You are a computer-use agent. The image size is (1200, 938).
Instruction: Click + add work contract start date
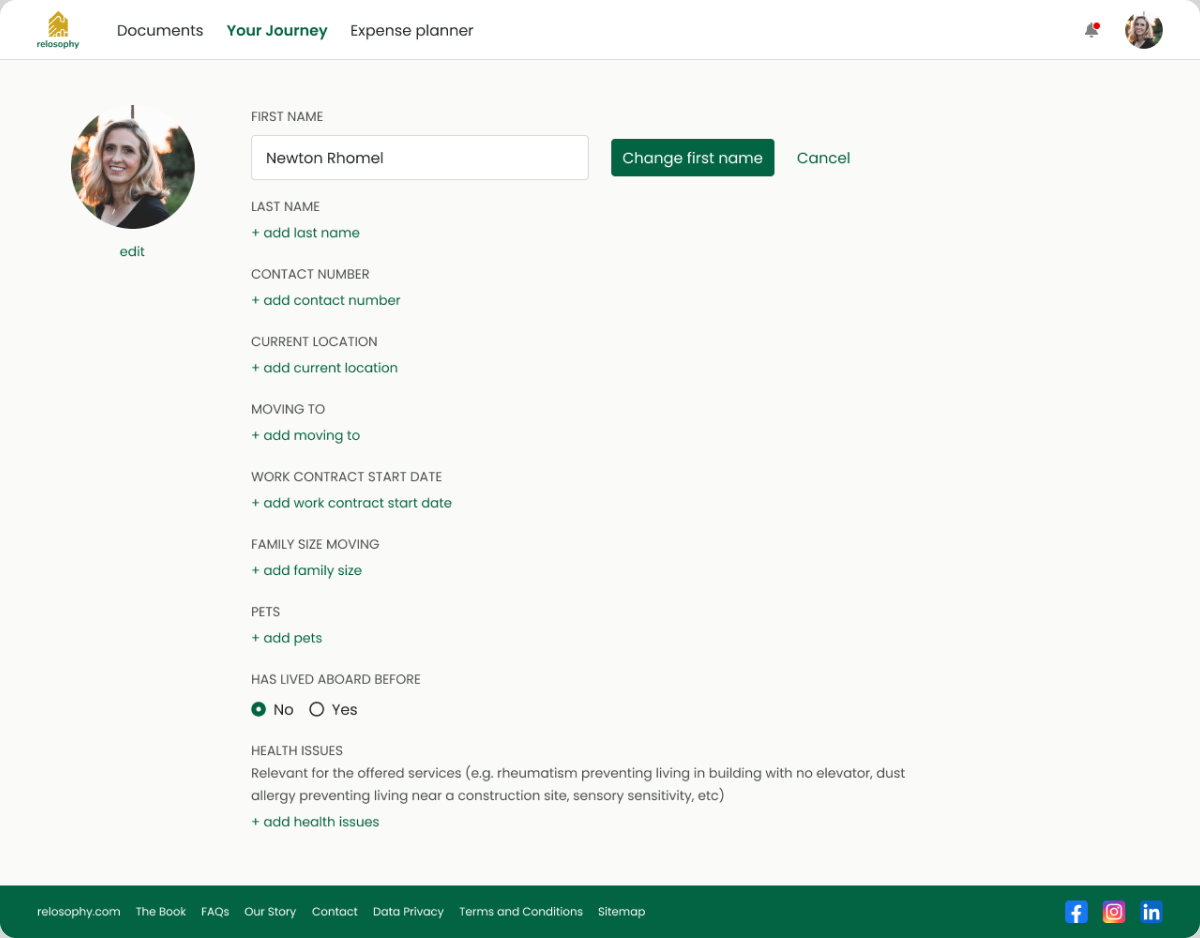[x=351, y=503]
